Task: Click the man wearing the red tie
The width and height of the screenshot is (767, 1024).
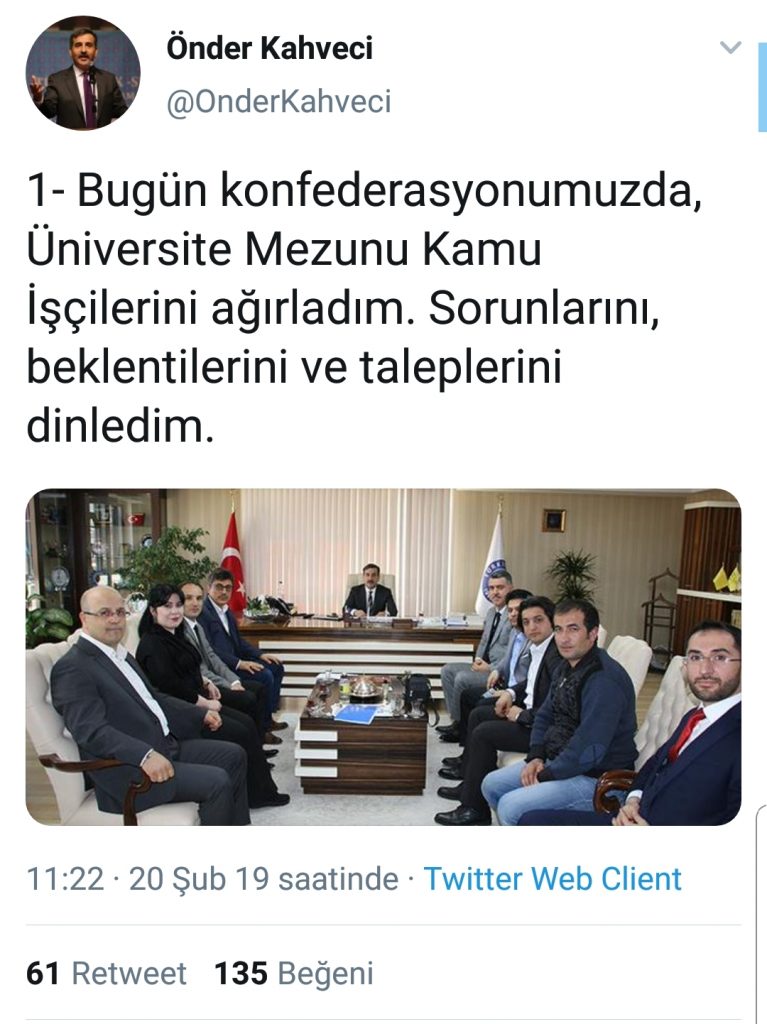Action: 688,726
